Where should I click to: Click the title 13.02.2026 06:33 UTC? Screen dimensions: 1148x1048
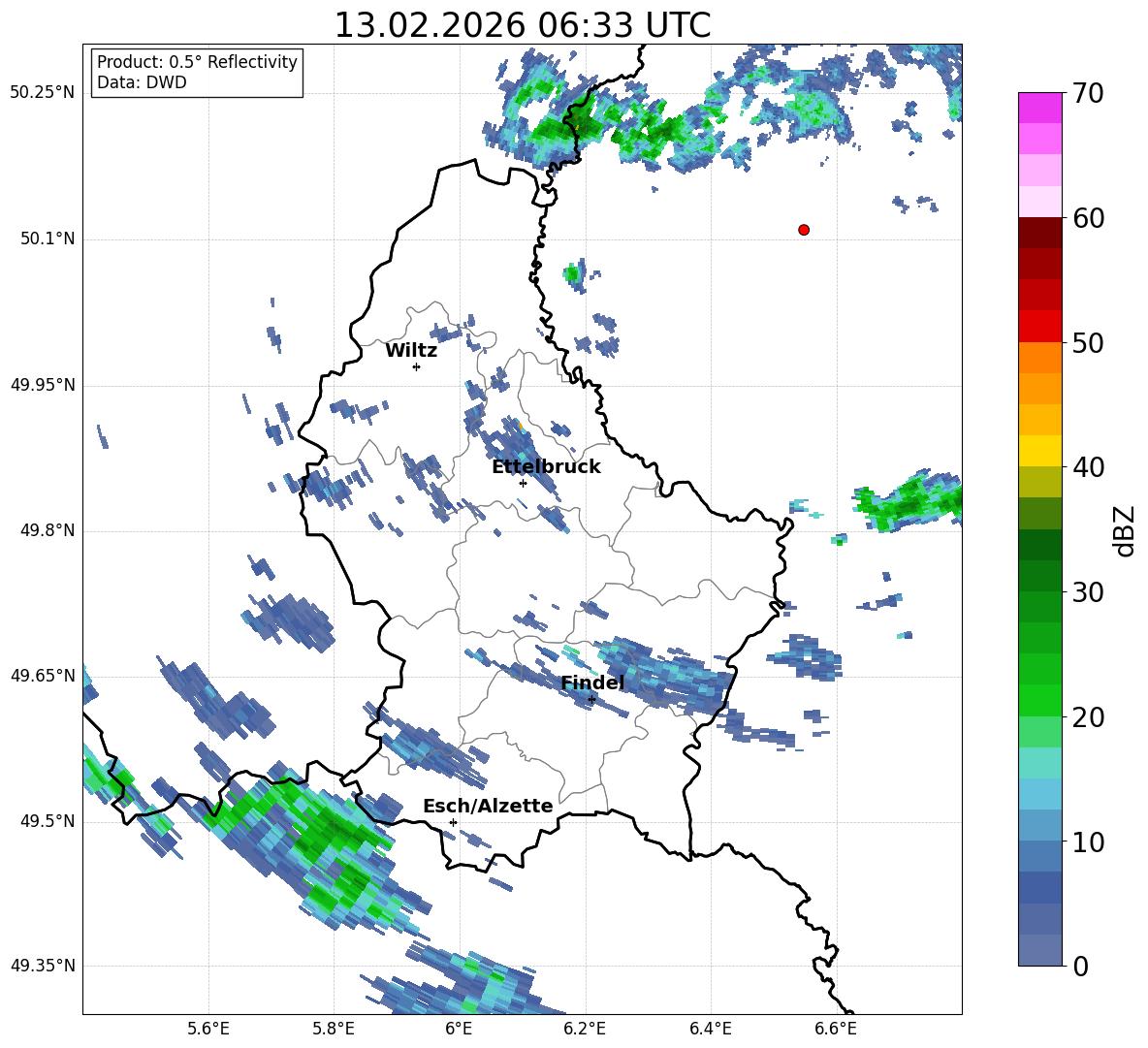tap(523, 25)
